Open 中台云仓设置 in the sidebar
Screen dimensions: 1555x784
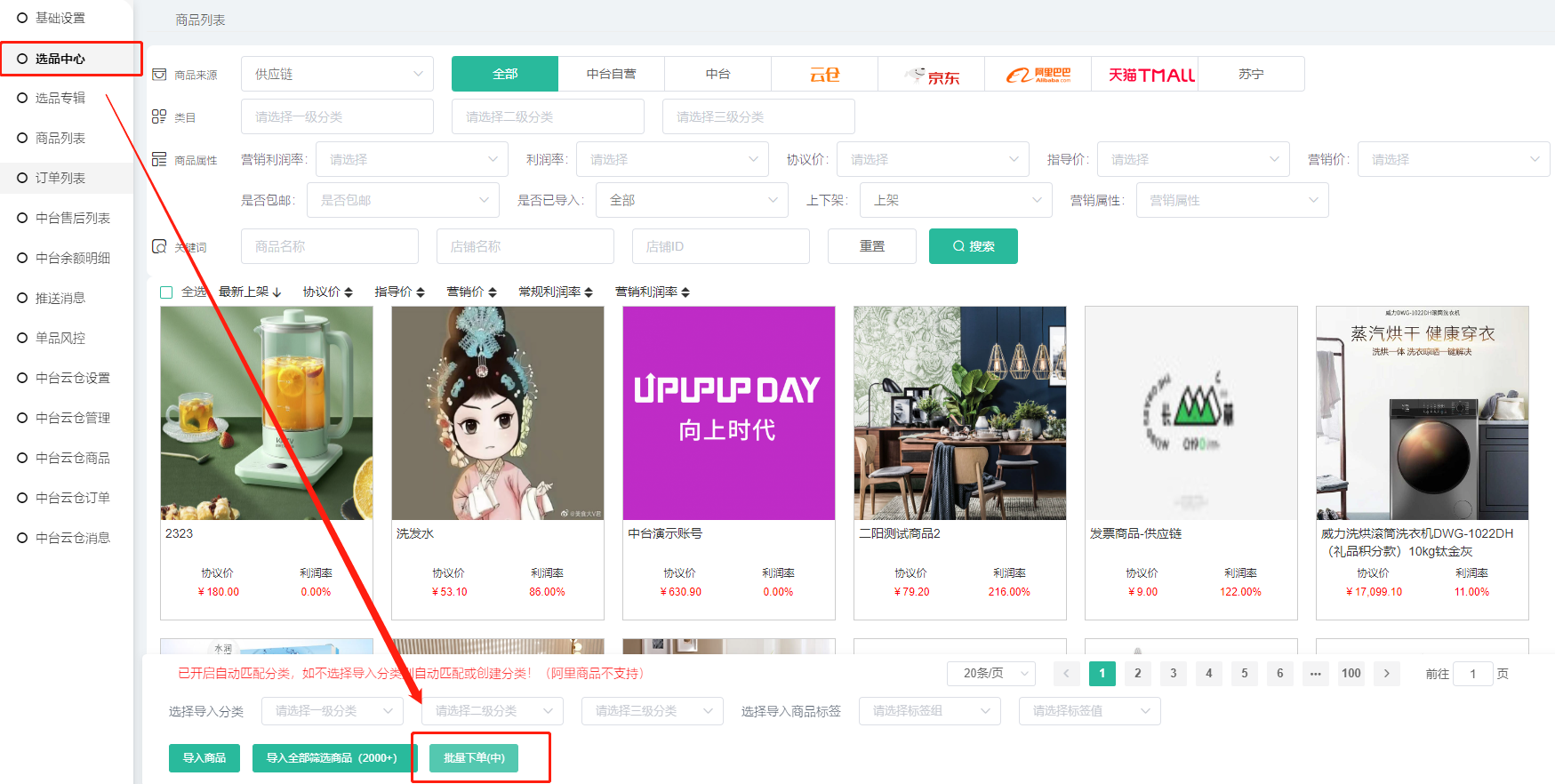pos(73,378)
